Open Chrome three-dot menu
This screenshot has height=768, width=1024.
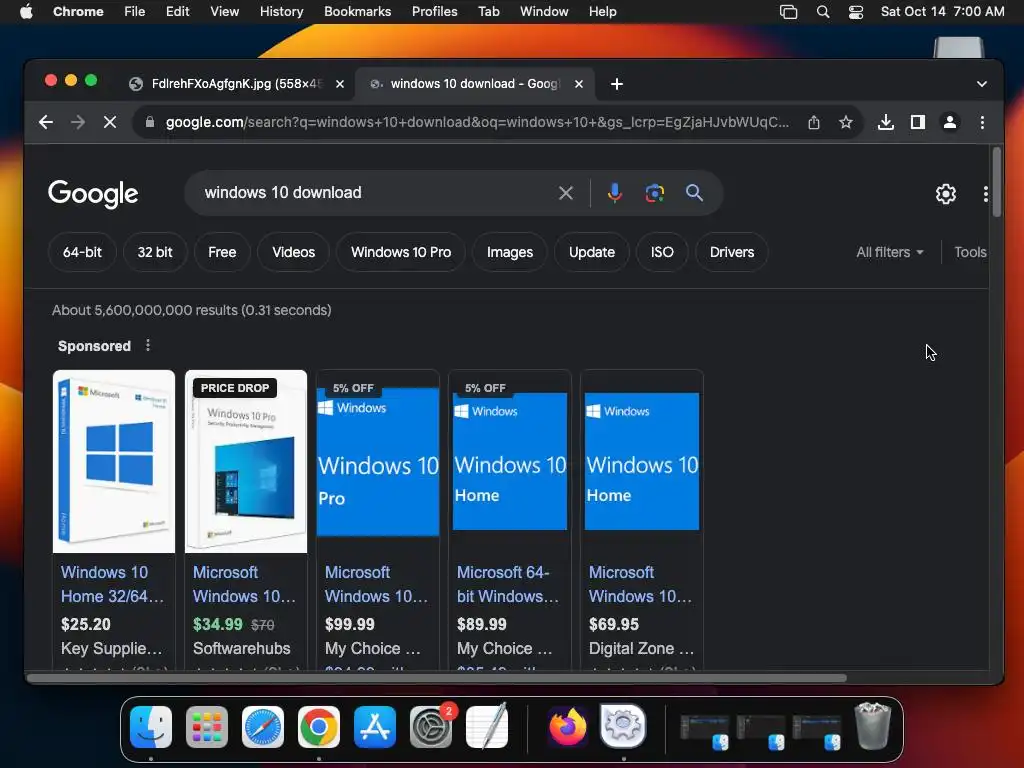[982, 122]
